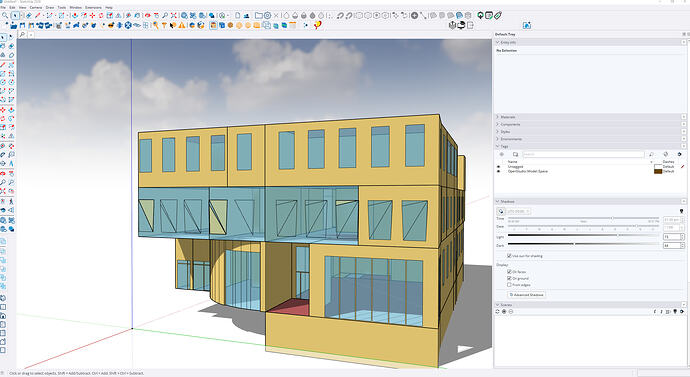Click OpenStudio Model Space brown color swatch
This screenshot has width=690, height=377.
pyautogui.click(x=658, y=171)
